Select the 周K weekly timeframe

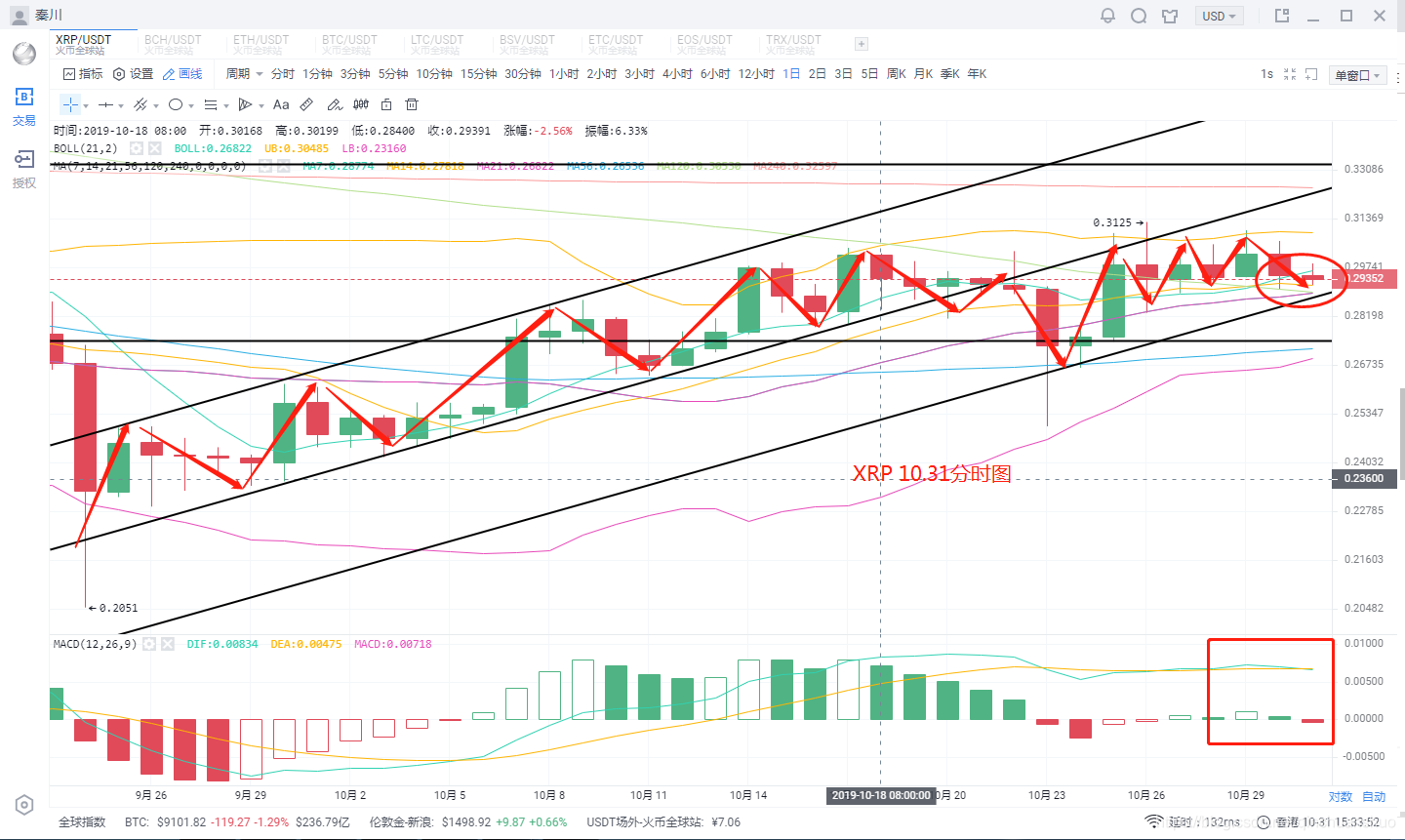coord(897,74)
